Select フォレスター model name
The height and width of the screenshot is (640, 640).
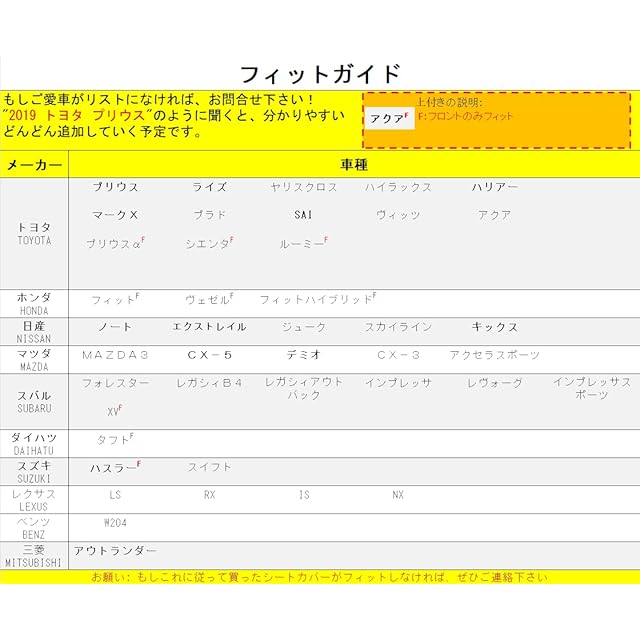[115, 382]
